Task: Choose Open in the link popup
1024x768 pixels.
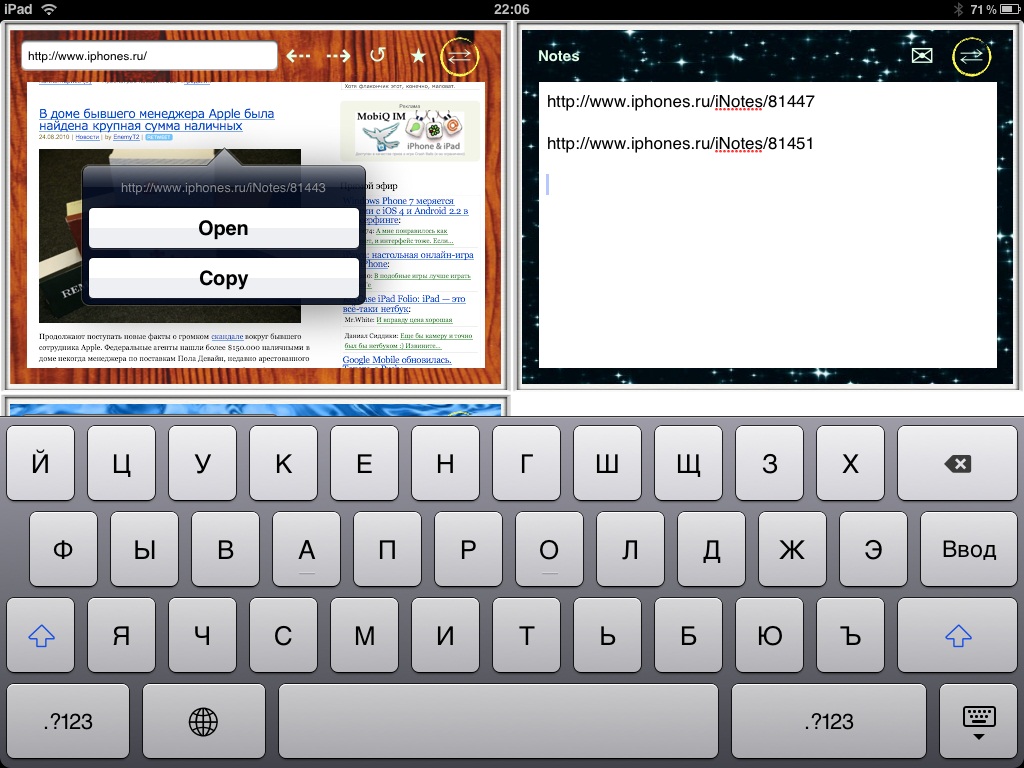Action: point(223,228)
